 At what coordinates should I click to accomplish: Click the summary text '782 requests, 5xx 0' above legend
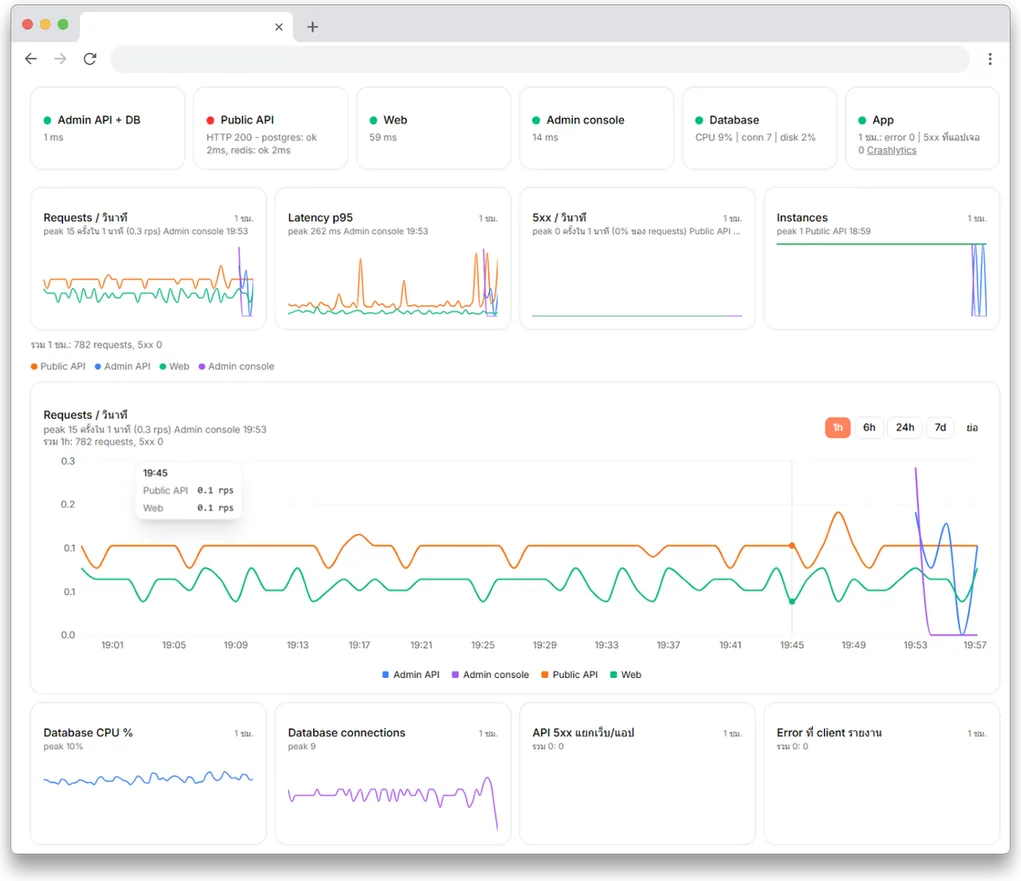[x=118, y=344]
